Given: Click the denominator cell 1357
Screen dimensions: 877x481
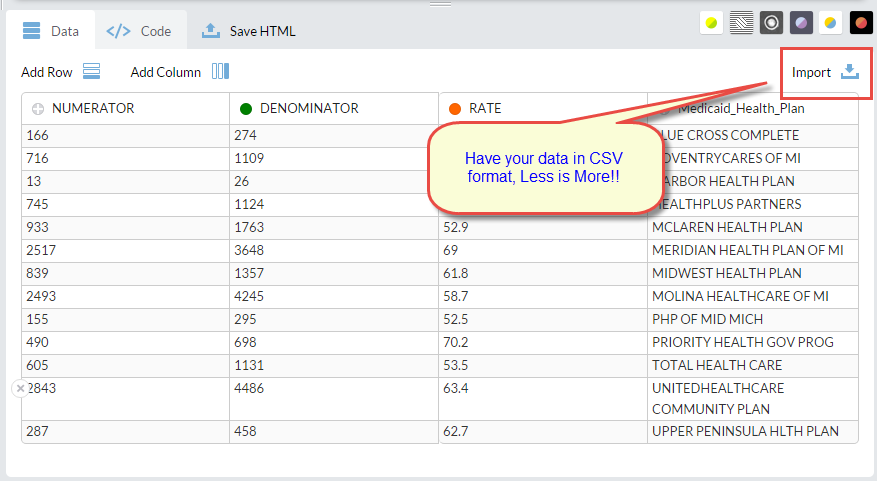Looking at the screenshot, I should pos(334,273).
